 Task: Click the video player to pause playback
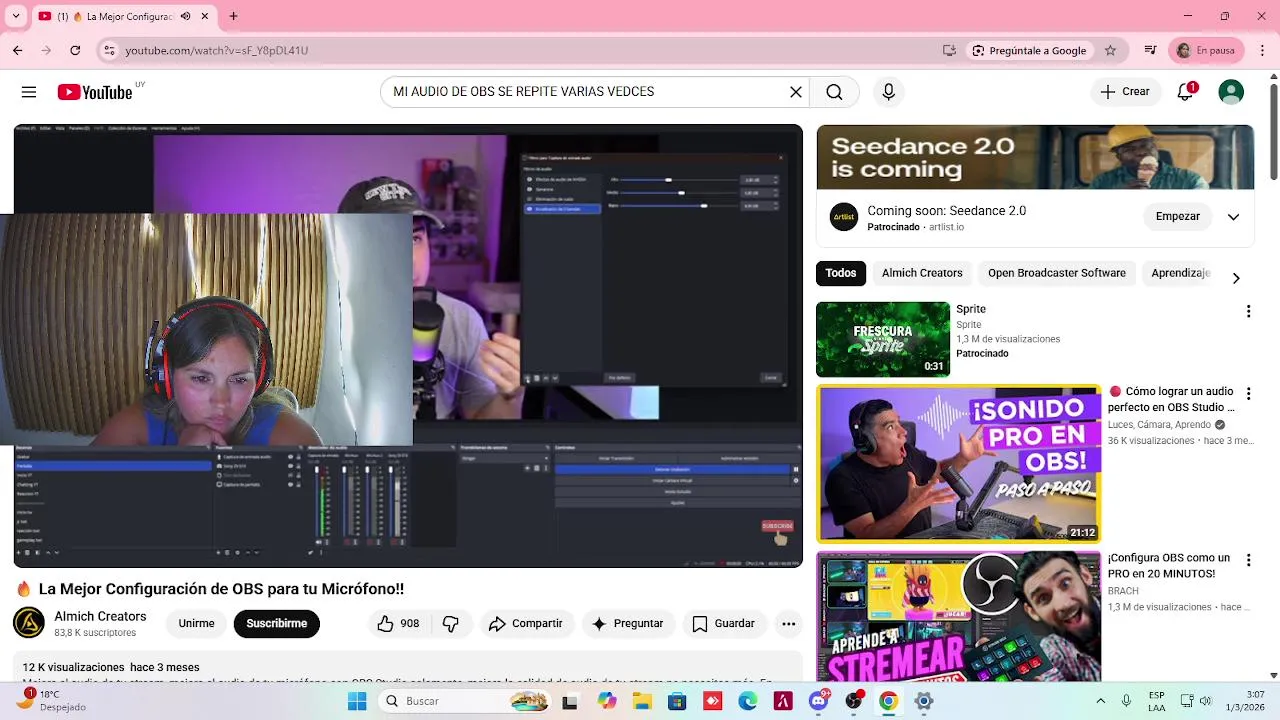click(408, 346)
